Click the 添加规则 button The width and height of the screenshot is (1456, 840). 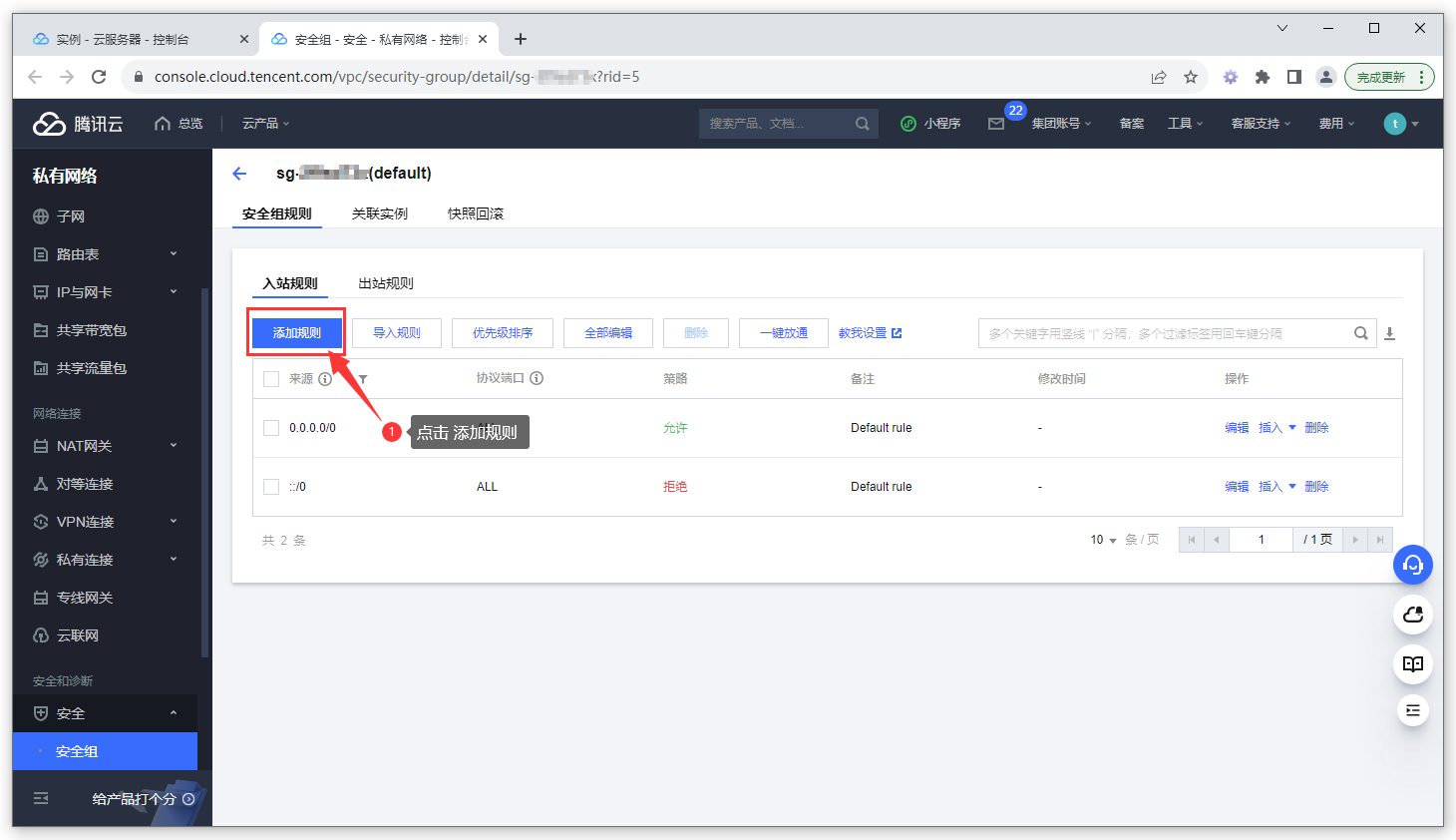(x=297, y=333)
